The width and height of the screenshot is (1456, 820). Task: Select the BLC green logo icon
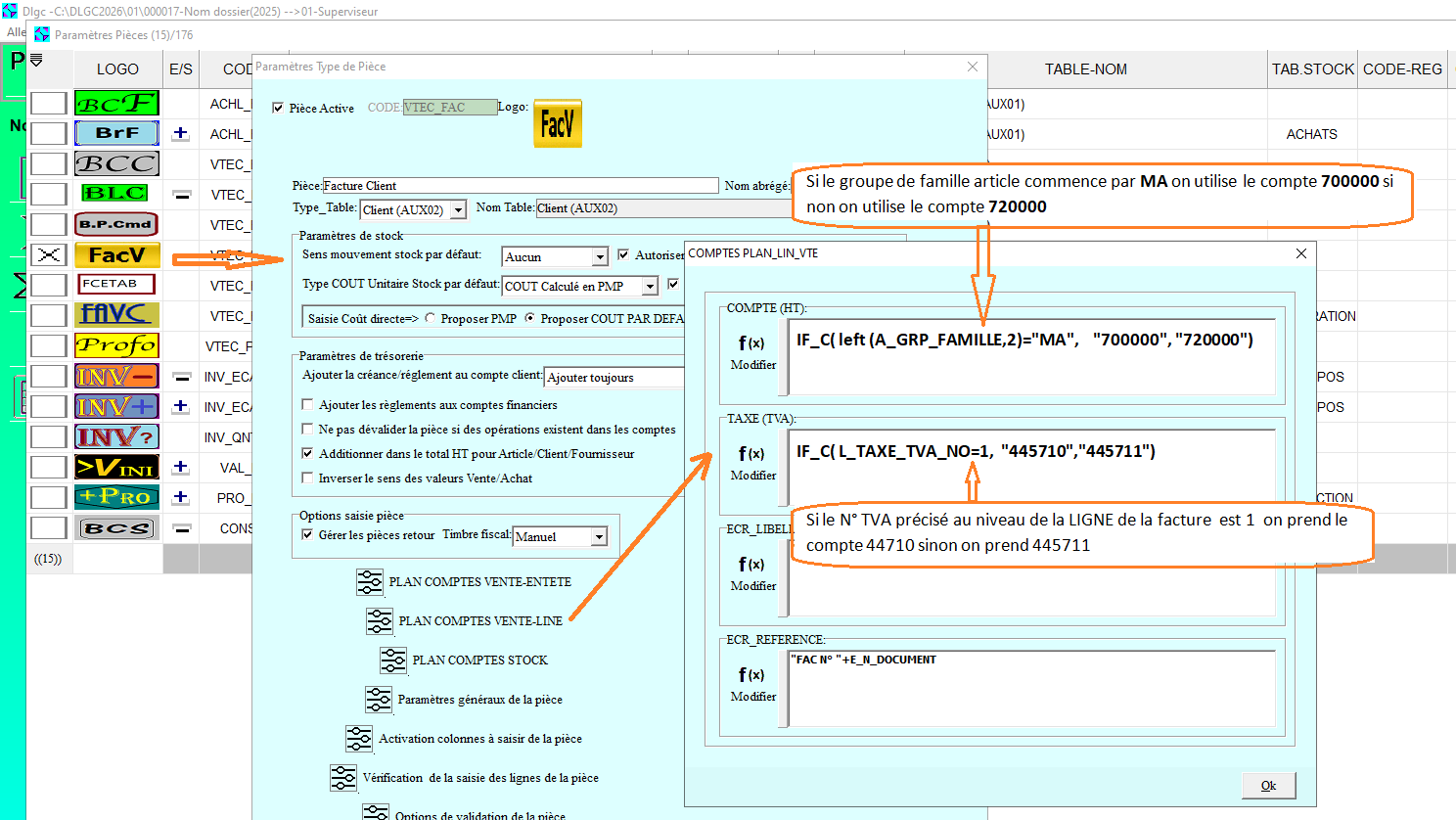pos(116,194)
